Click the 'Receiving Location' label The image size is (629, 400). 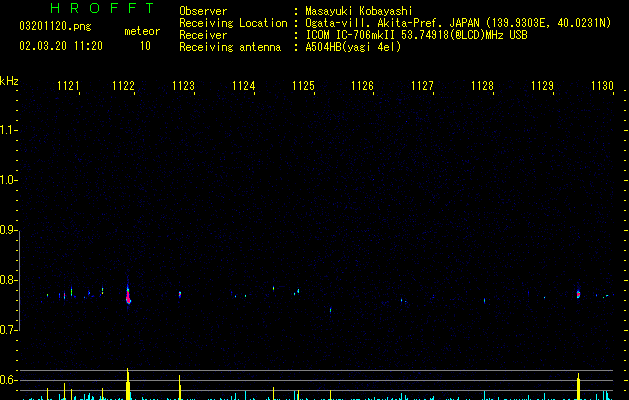point(233,23)
